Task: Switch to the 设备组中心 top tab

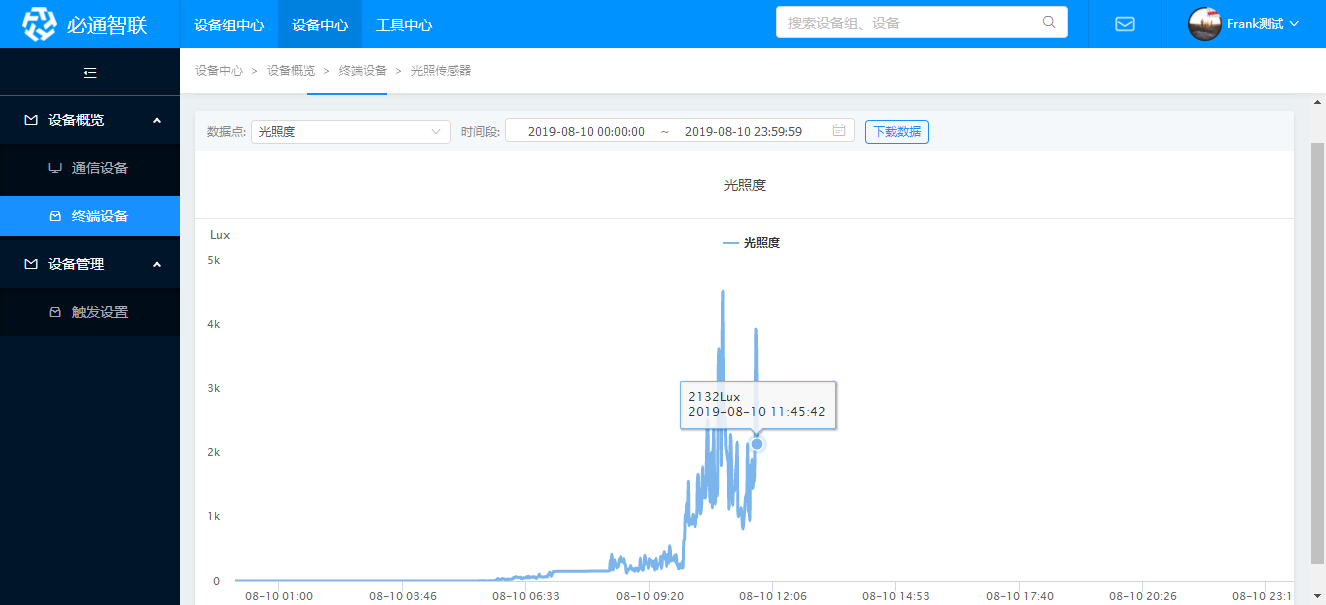Action: point(229,24)
